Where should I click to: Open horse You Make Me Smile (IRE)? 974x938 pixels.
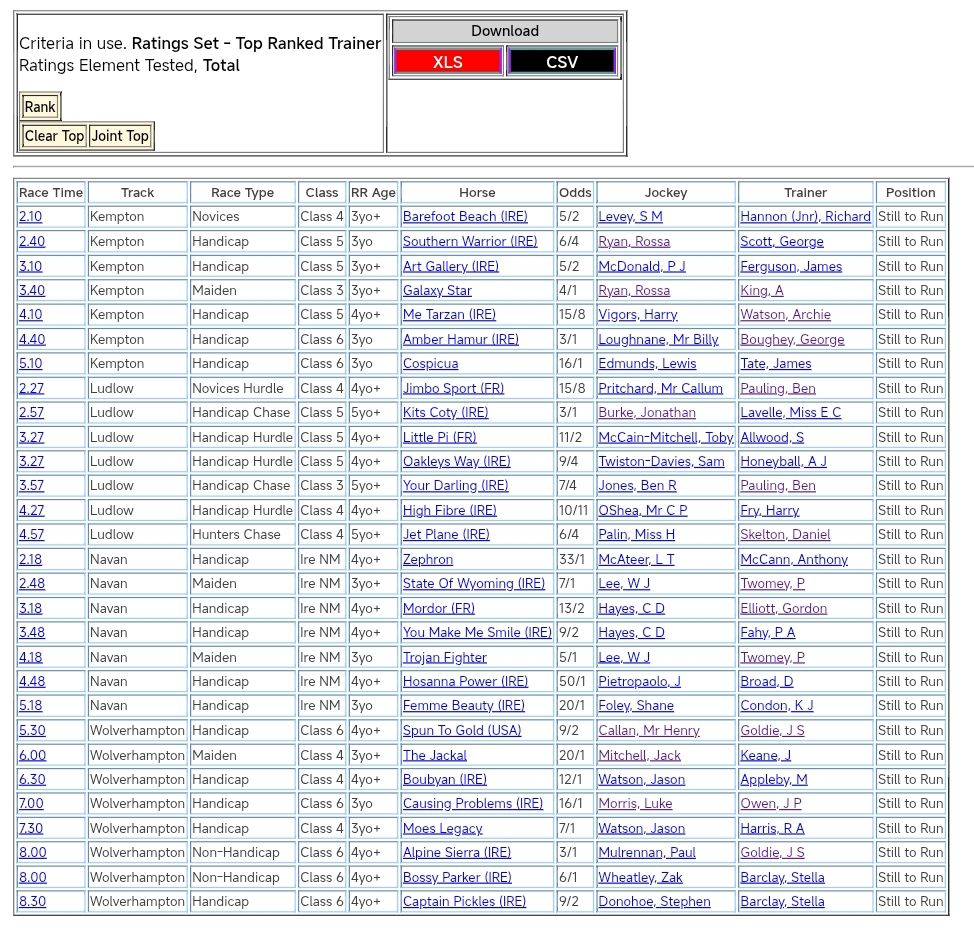pyautogui.click(x=477, y=633)
